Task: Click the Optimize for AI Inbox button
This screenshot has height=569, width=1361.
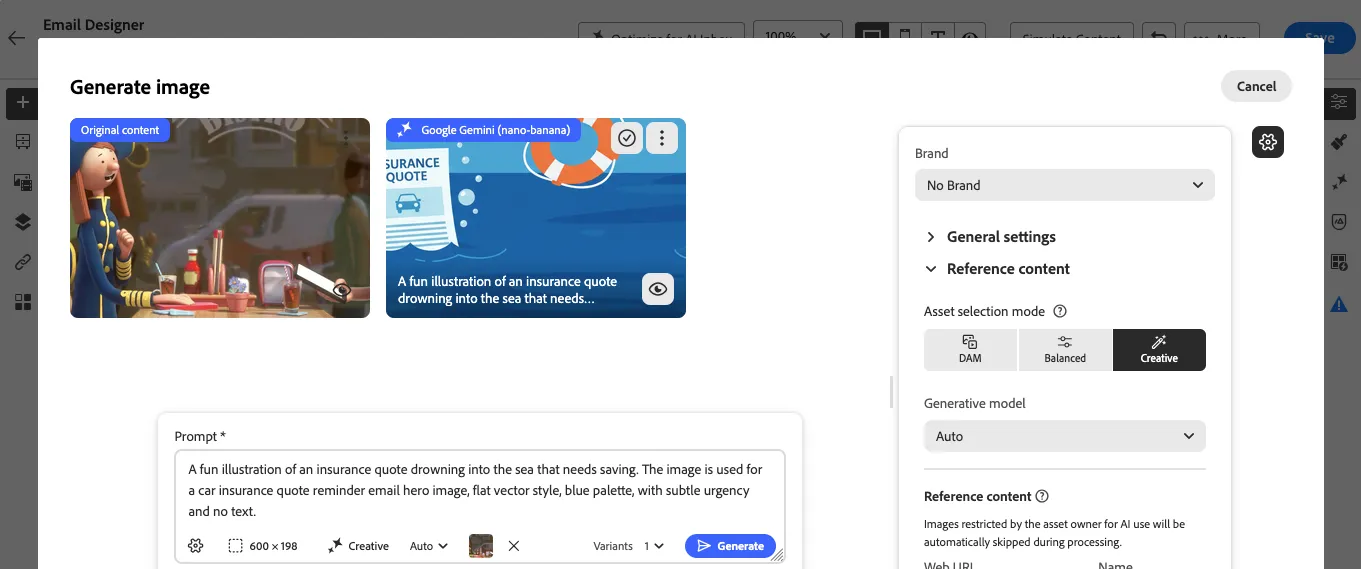Action: coord(661,38)
